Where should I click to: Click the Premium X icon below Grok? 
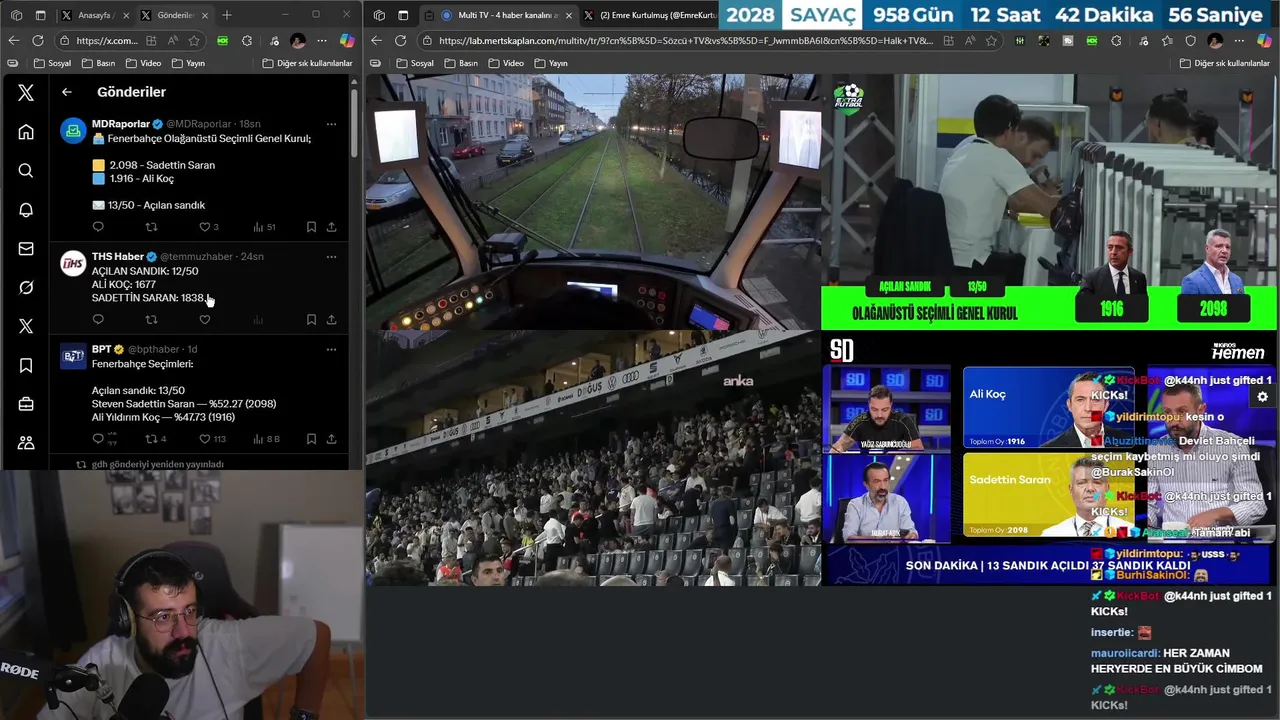point(26,326)
